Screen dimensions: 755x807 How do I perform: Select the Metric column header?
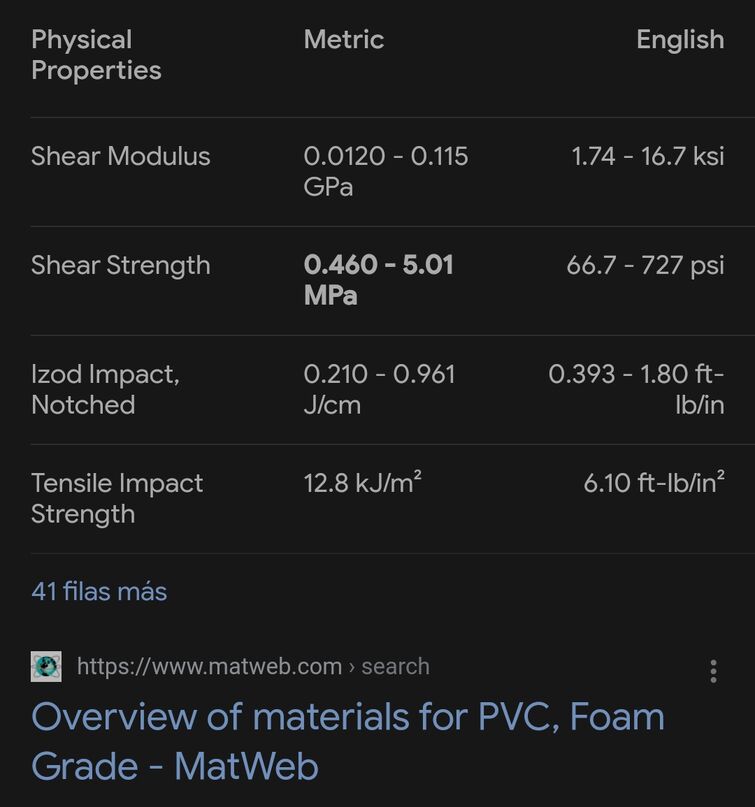point(344,40)
